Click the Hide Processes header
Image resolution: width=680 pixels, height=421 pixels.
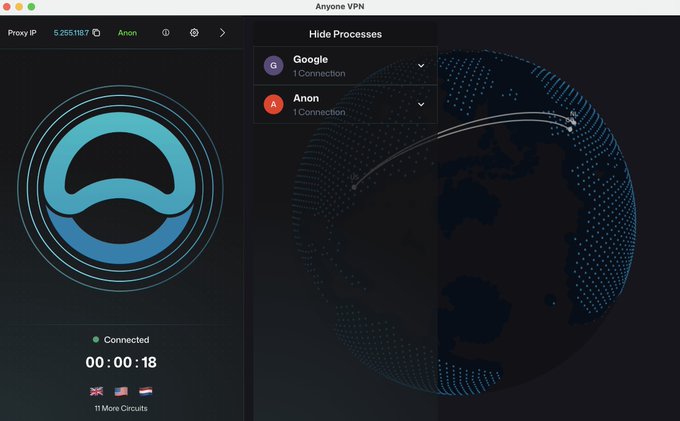pyautogui.click(x=345, y=34)
